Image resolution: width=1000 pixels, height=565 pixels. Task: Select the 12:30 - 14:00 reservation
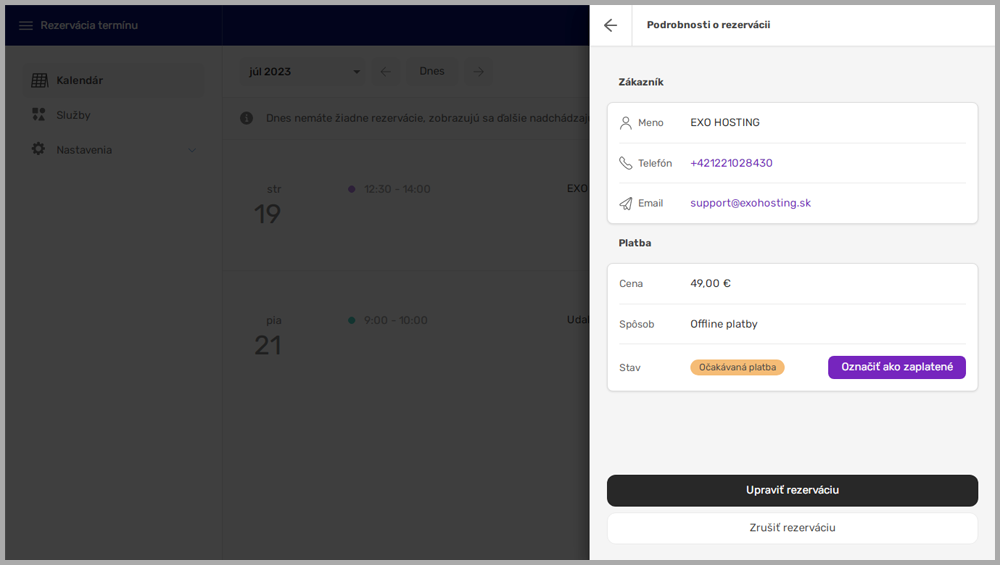(397, 189)
